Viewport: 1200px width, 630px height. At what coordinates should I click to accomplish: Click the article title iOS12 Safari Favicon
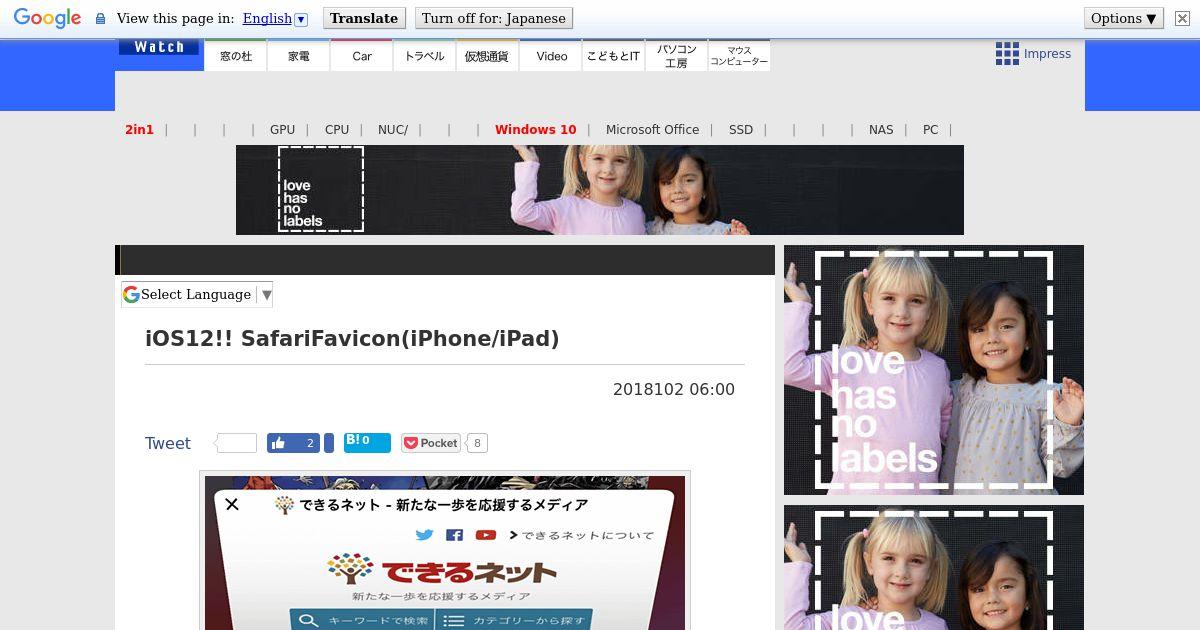[x=352, y=338]
